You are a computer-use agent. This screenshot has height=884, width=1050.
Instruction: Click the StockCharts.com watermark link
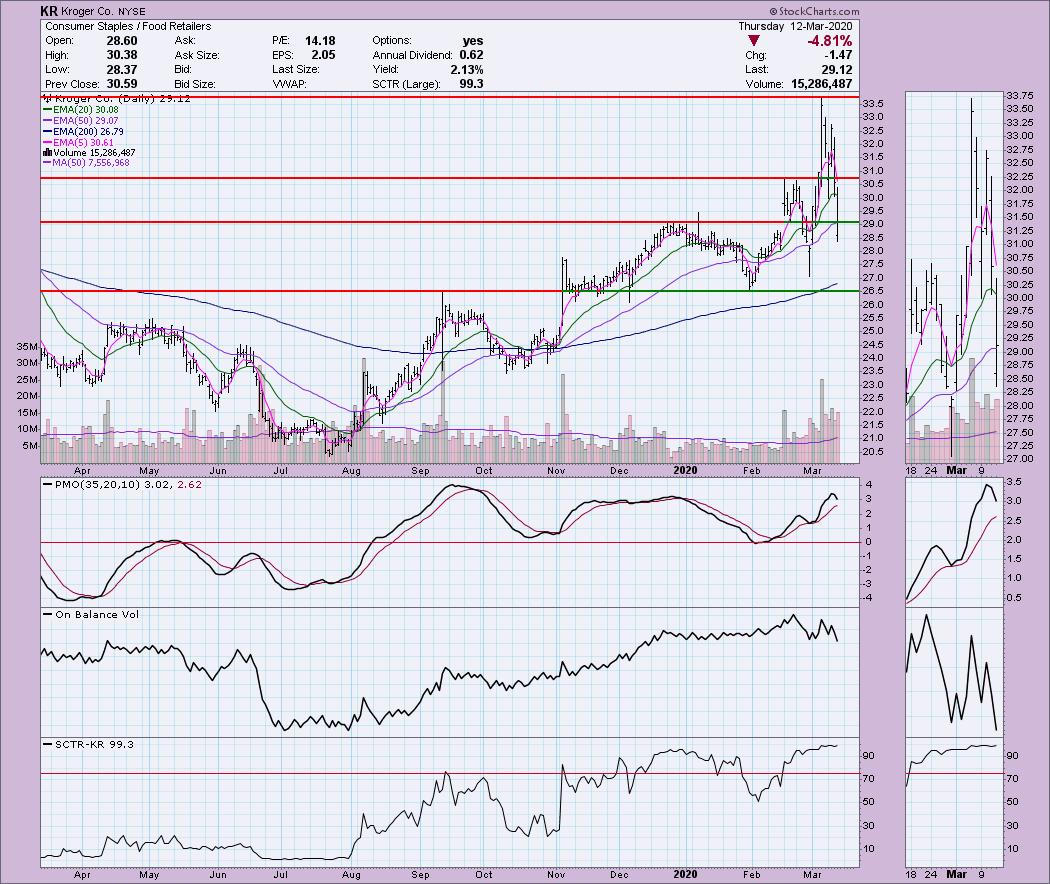point(814,11)
